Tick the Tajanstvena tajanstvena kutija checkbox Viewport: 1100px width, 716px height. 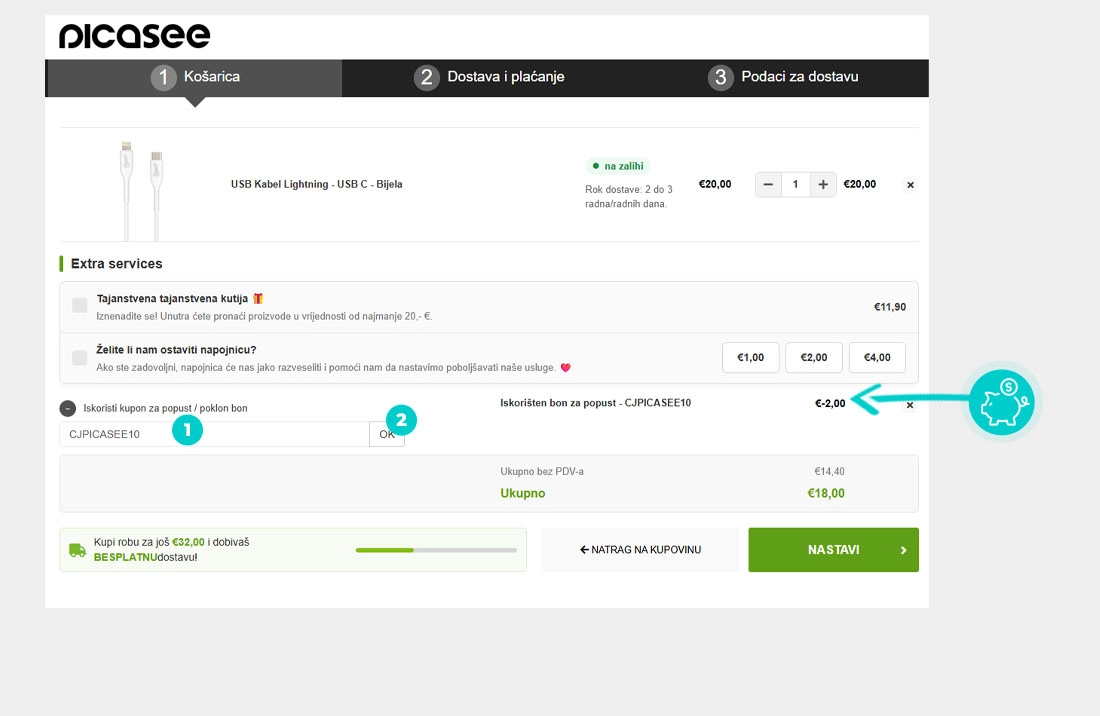80,305
